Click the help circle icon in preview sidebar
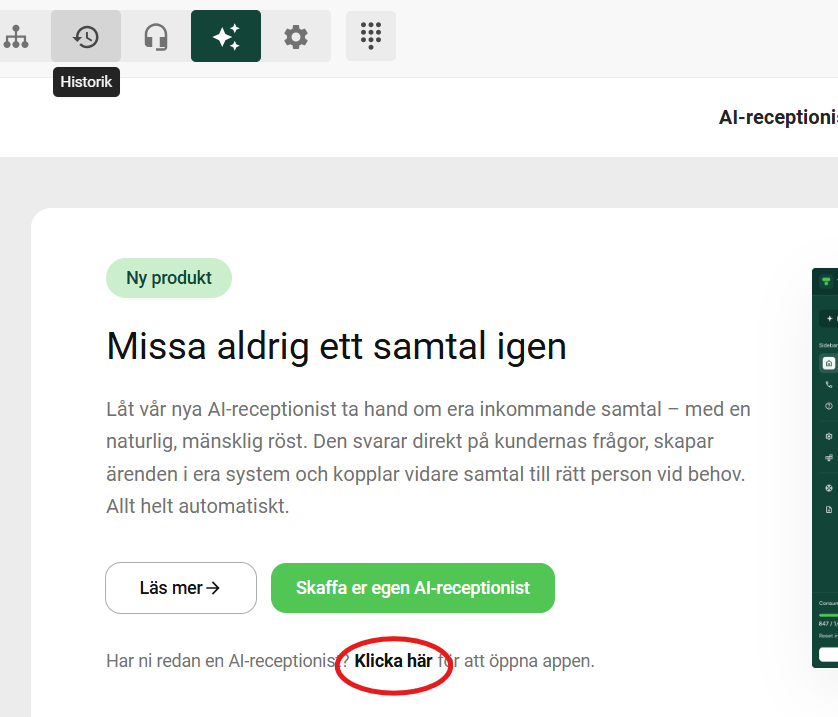 coord(828,406)
